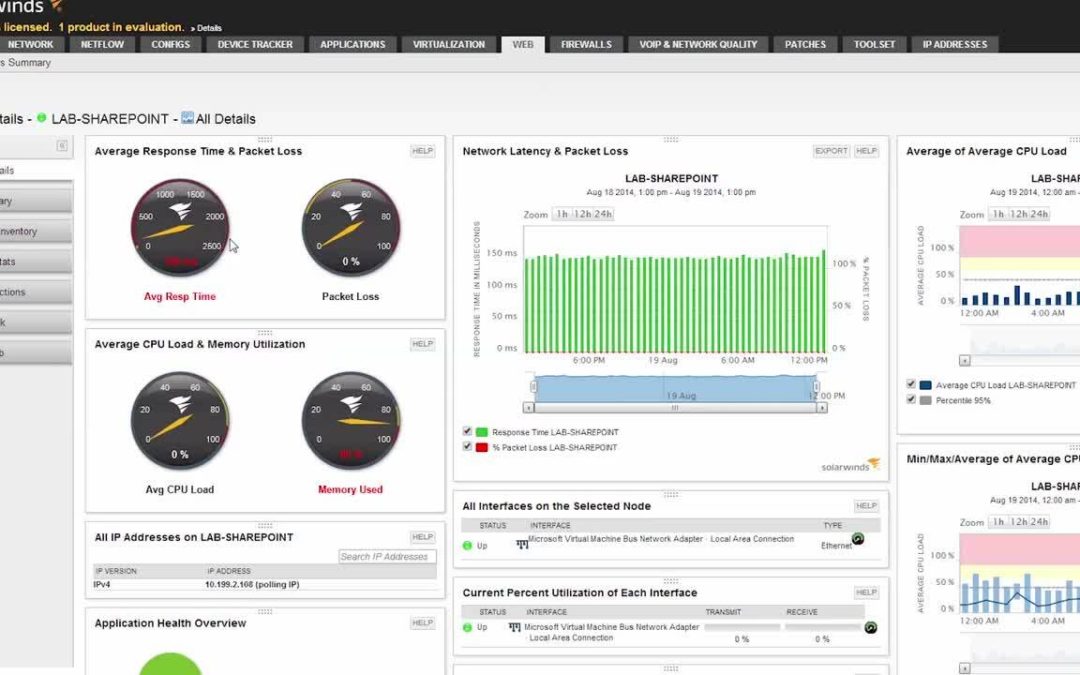Click round icon at end of All Interfaces row
The width and height of the screenshot is (1080, 675).
coord(858,539)
